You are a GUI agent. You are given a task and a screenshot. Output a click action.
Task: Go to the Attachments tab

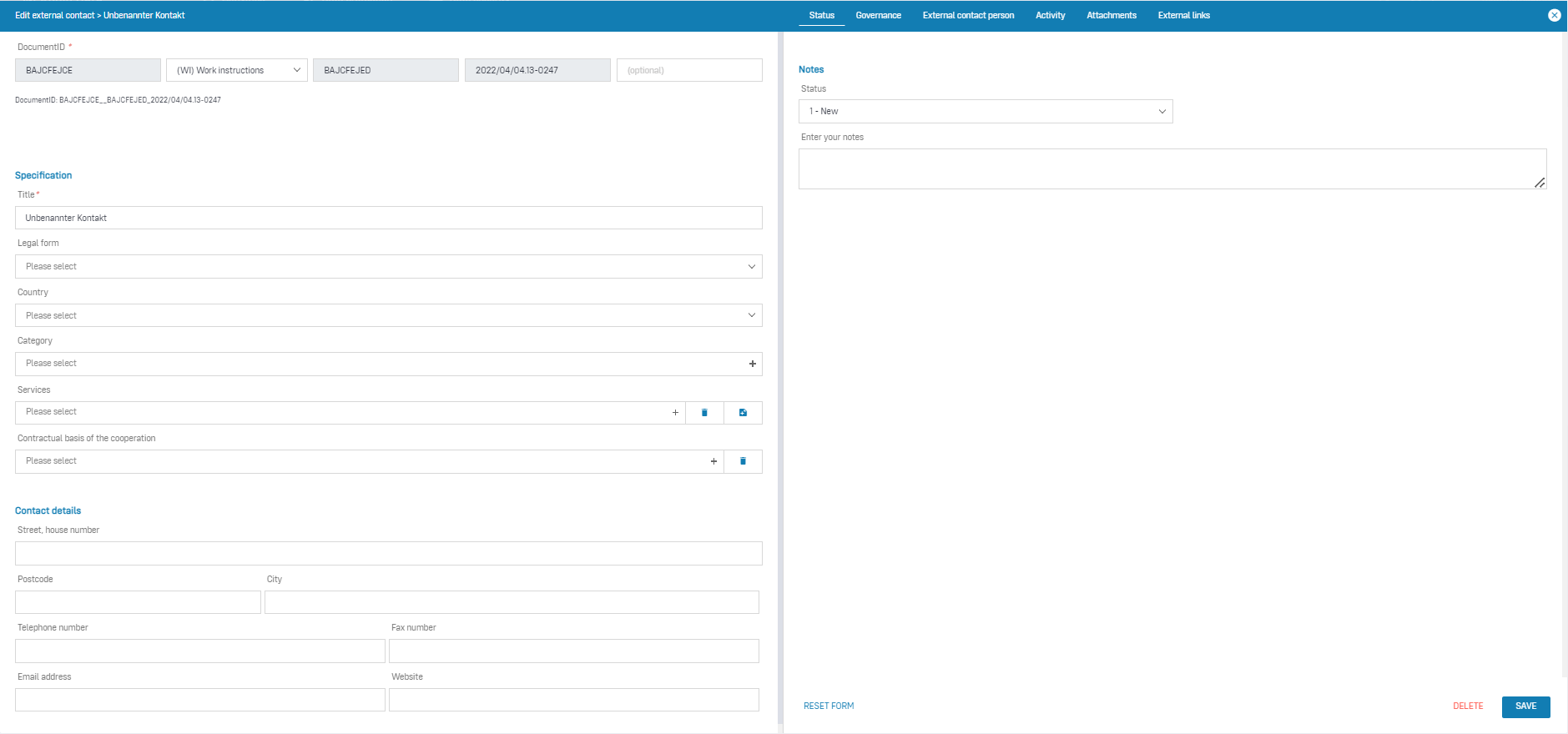coord(1111,15)
